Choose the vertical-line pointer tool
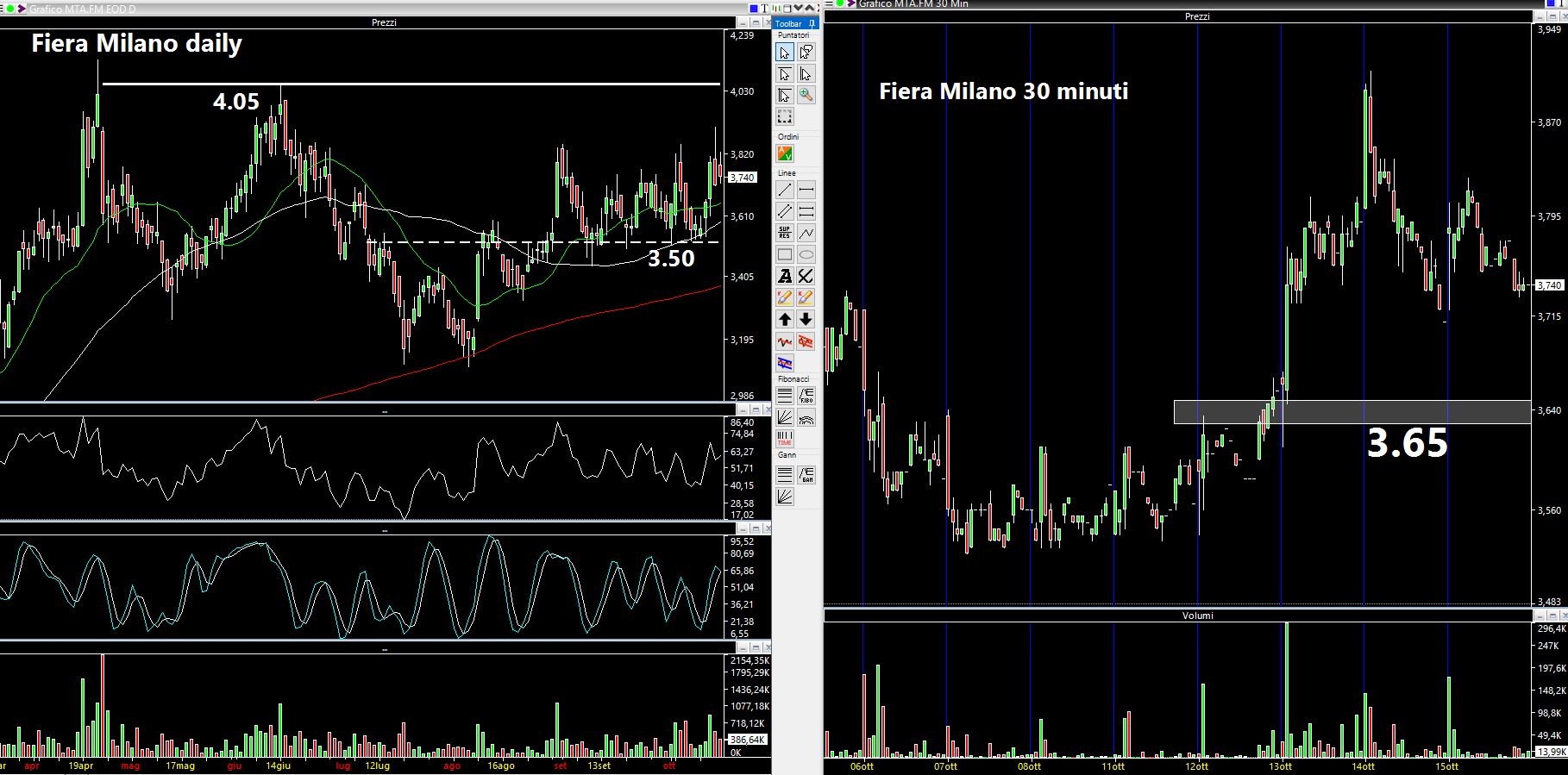 point(806,74)
